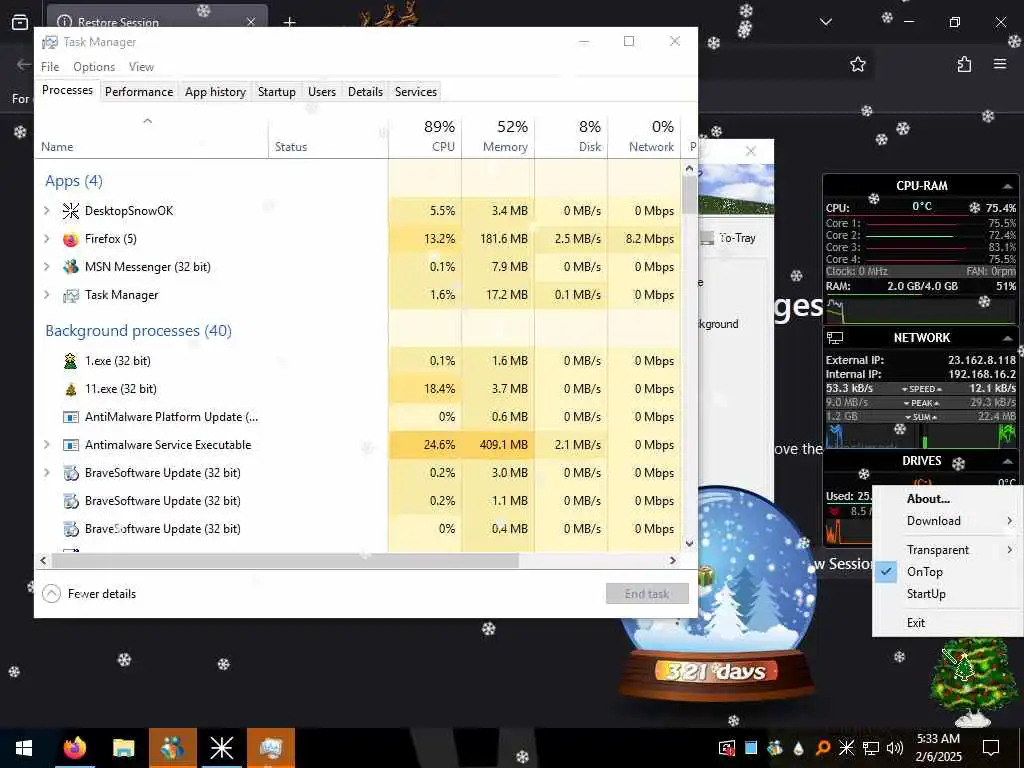Screen dimensions: 1024x768
Task: Switch to the Users tab
Action: click(322, 92)
